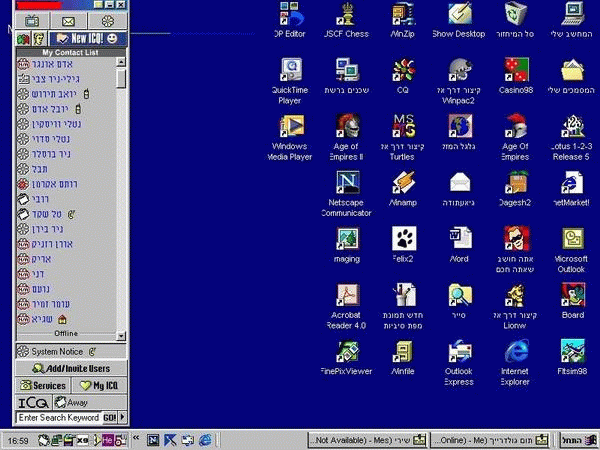Open the Dagesh2 shortcut
600x450 pixels.
click(x=516, y=189)
